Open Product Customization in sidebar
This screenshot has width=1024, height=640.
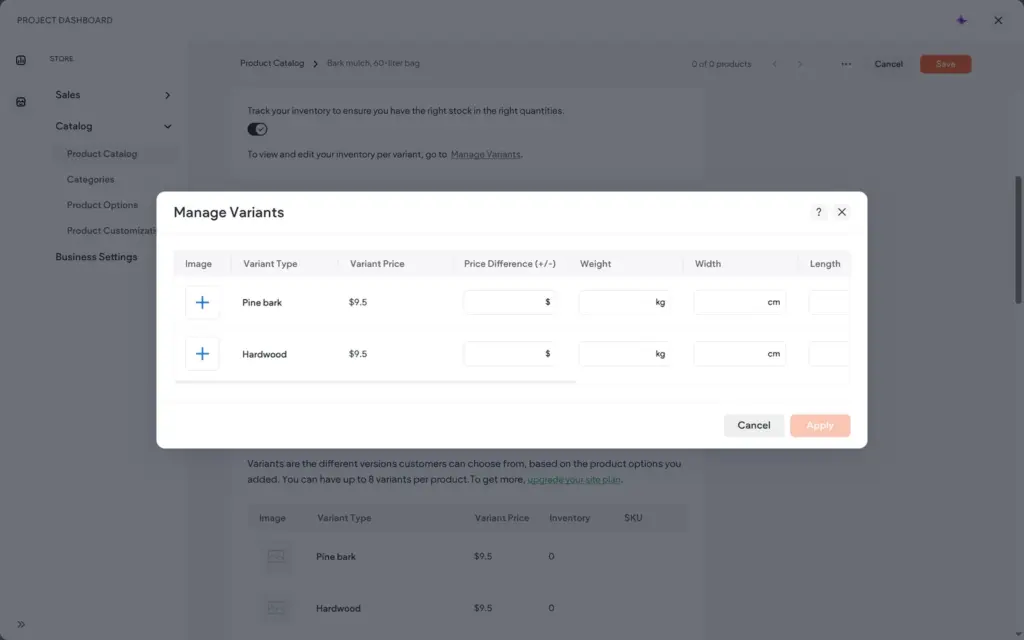(112, 231)
